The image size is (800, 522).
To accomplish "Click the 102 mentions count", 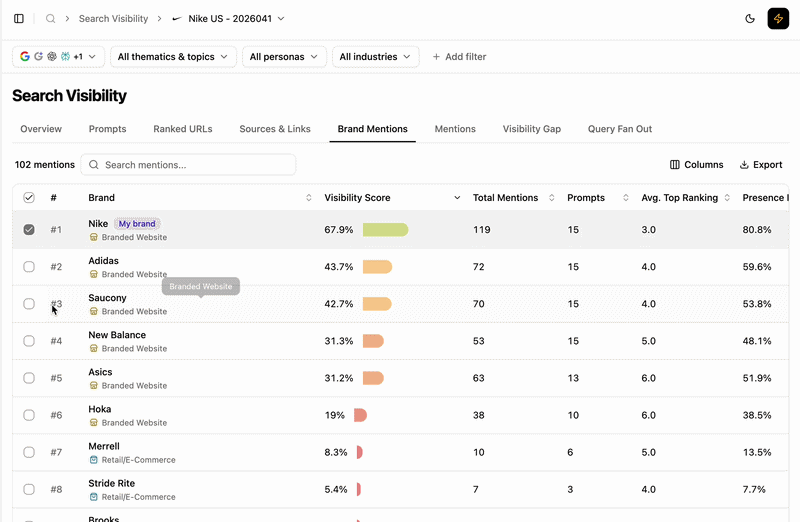I will [44, 165].
